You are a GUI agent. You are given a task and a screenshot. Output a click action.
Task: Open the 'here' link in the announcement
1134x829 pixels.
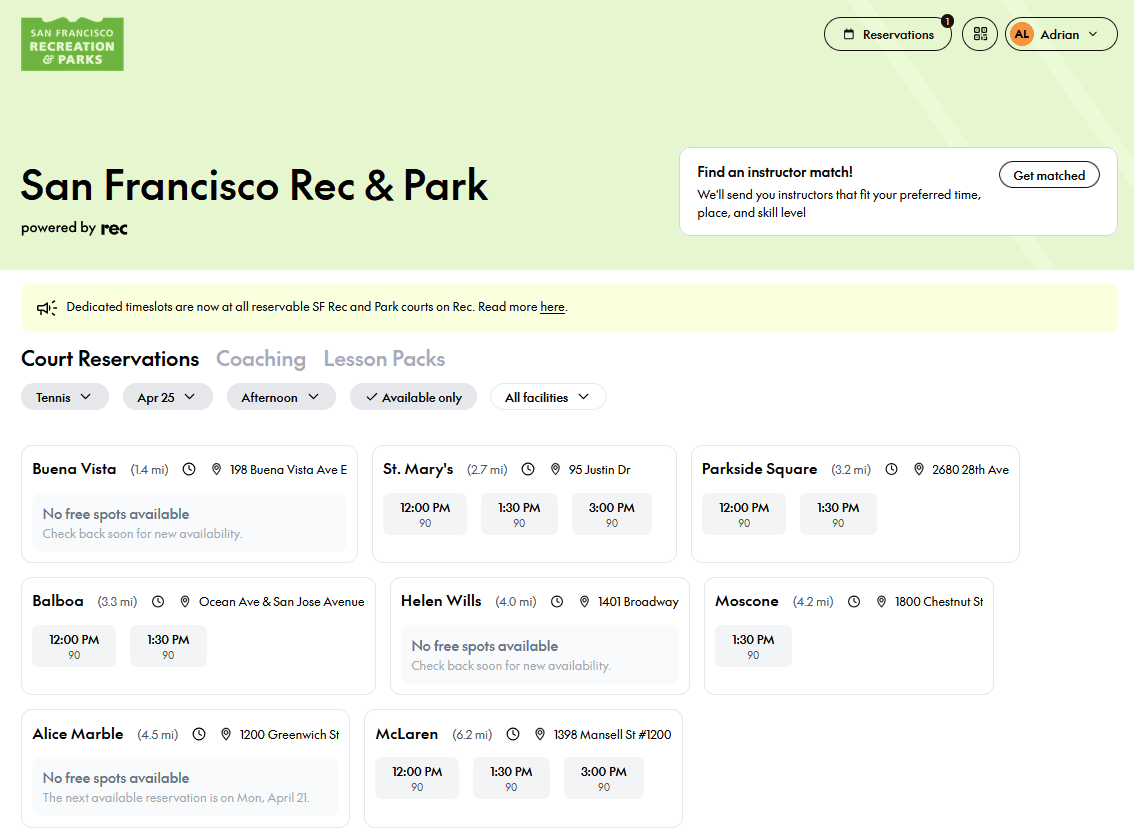tap(552, 307)
